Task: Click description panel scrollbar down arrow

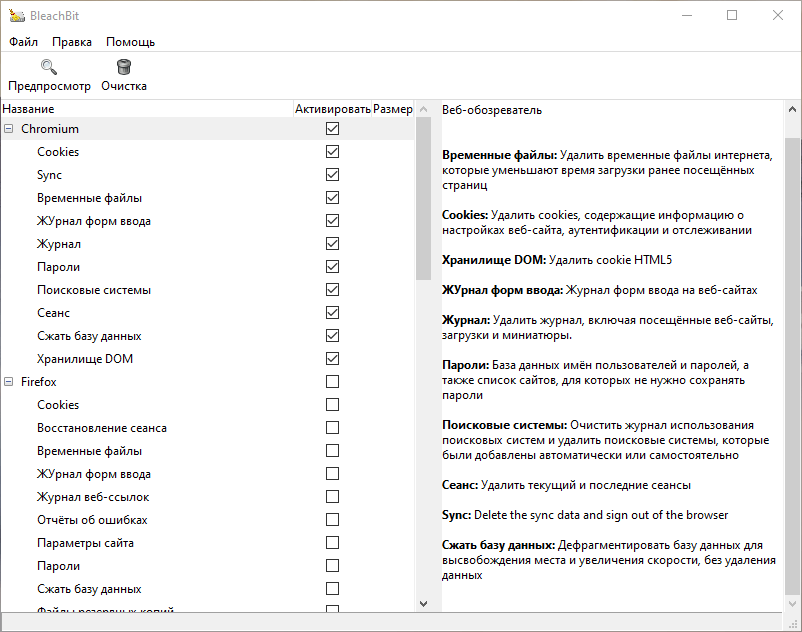Action: (792, 603)
